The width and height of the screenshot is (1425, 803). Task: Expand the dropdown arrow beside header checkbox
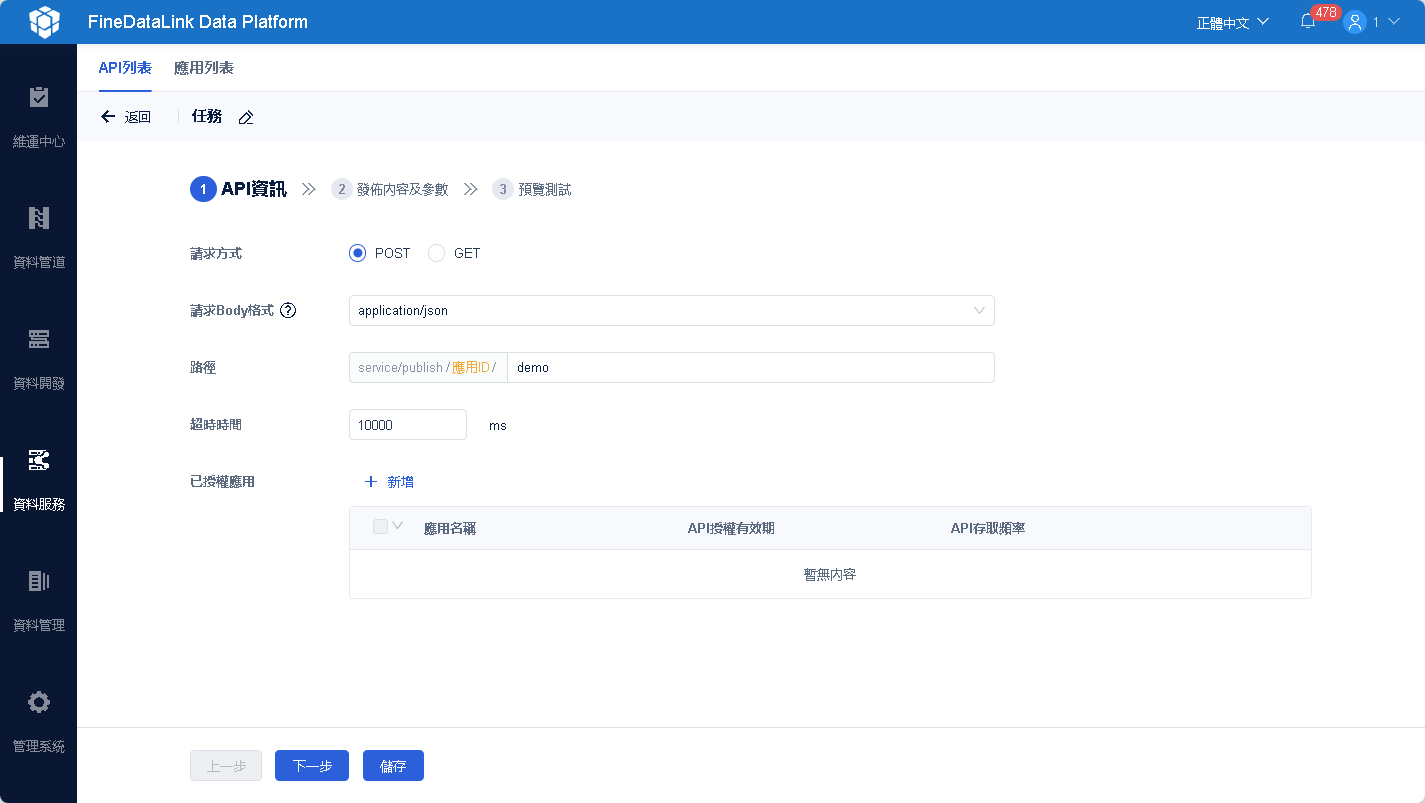click(x=398, y=526)
